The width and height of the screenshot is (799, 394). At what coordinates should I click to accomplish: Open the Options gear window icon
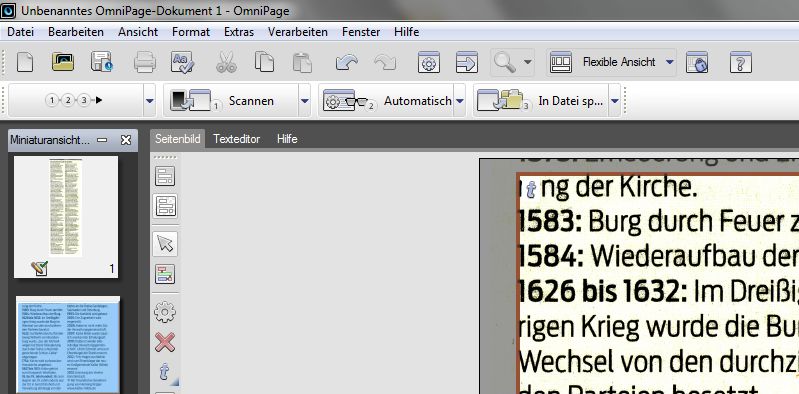click(x=429, y=62)
